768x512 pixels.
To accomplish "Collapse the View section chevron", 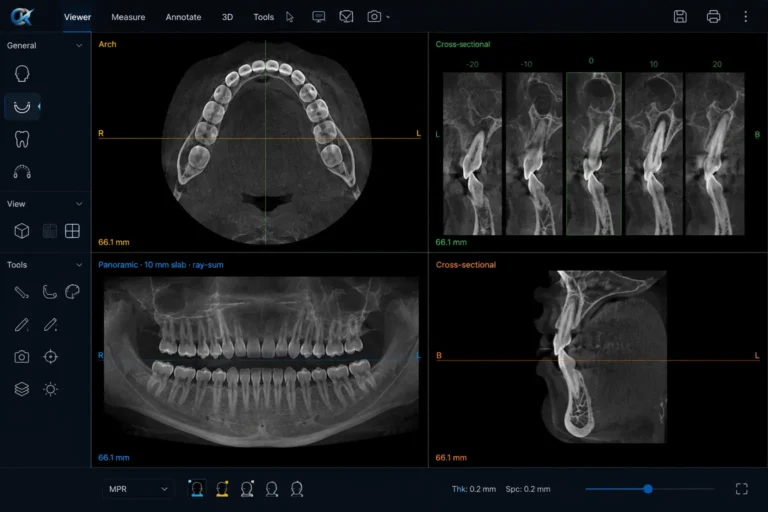I will pyautogui.click(x=79, y=204).
